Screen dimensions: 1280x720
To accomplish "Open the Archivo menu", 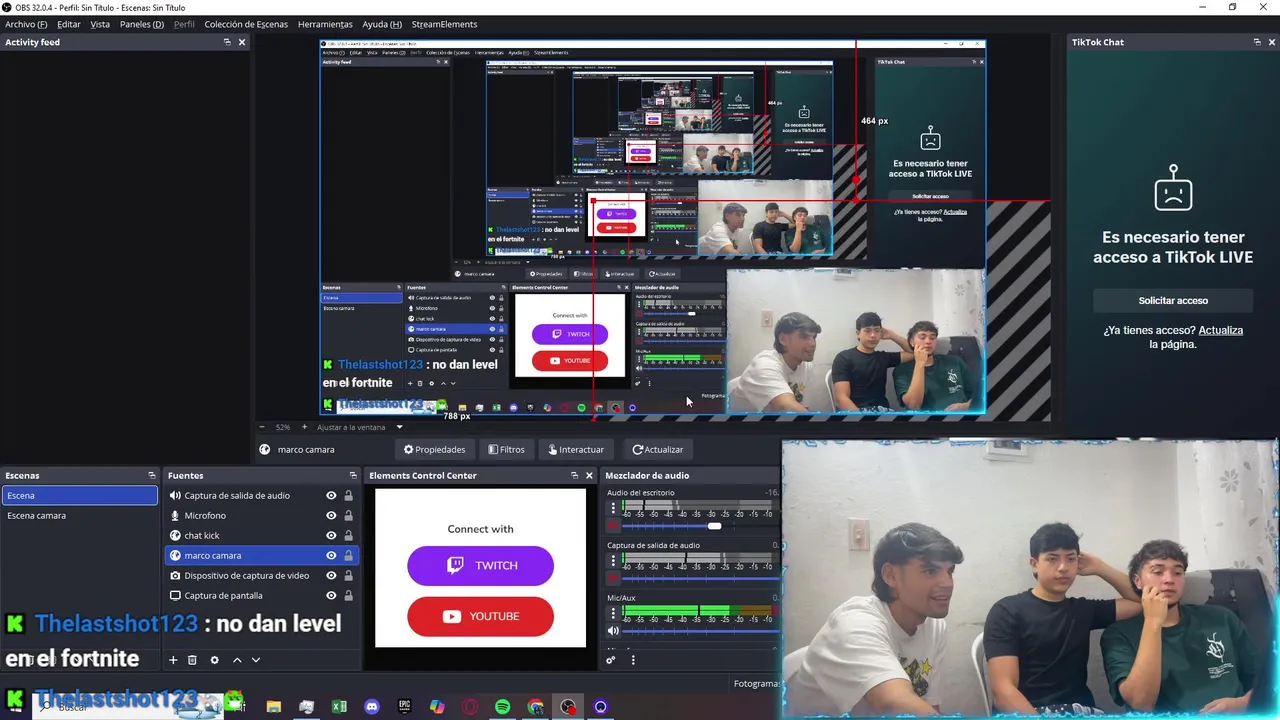I will pos(26,24).
